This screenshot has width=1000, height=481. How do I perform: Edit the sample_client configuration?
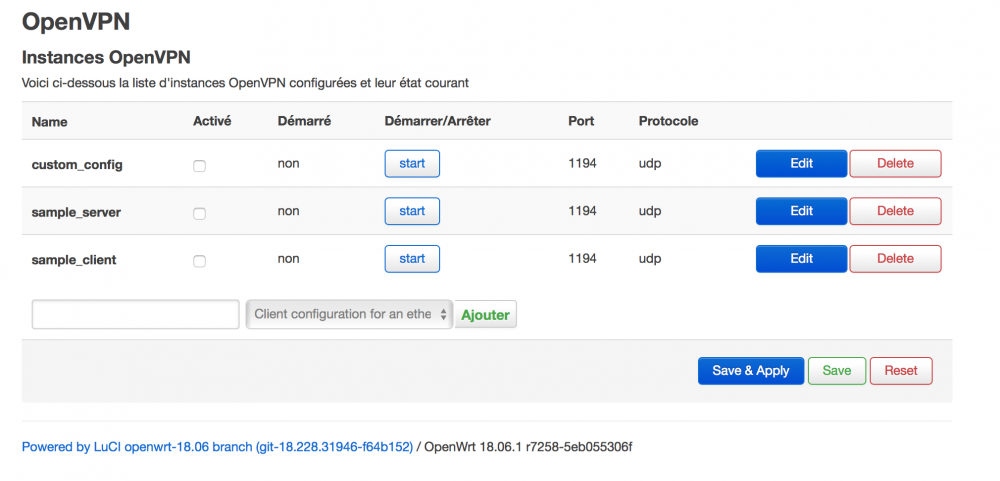coord(801,259)
